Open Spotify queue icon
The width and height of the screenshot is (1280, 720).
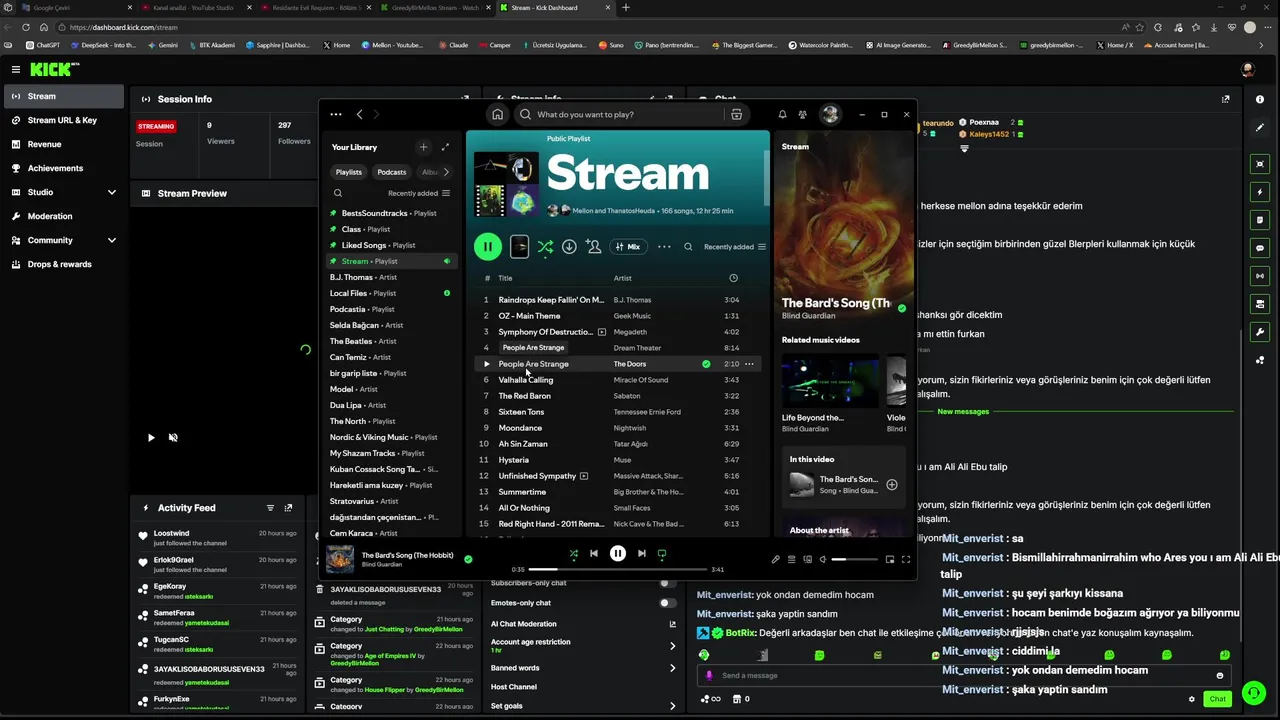tap(791, 560)
